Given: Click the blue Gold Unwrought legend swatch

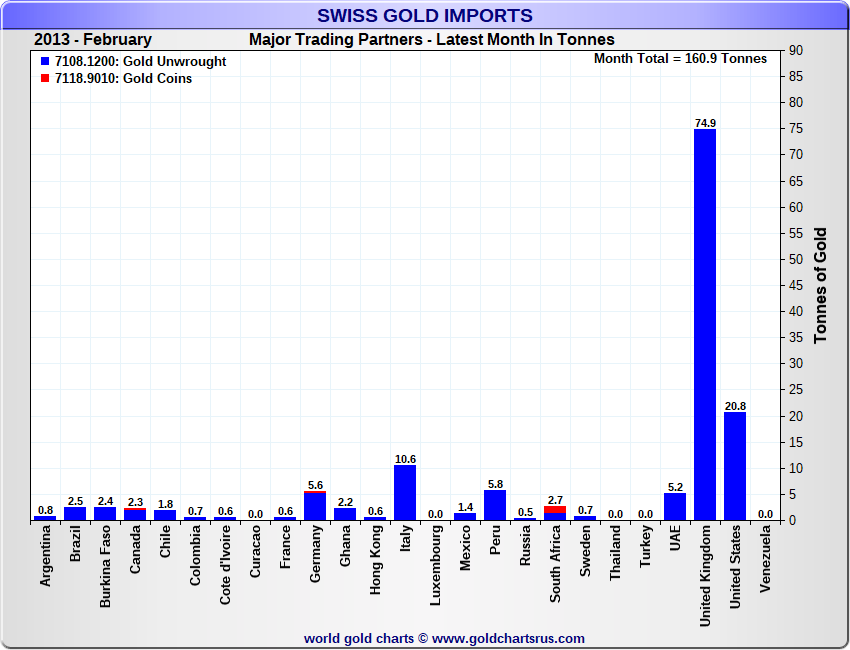Looking at the screenshot, I should pyautogui.click(x=46, y=62).
